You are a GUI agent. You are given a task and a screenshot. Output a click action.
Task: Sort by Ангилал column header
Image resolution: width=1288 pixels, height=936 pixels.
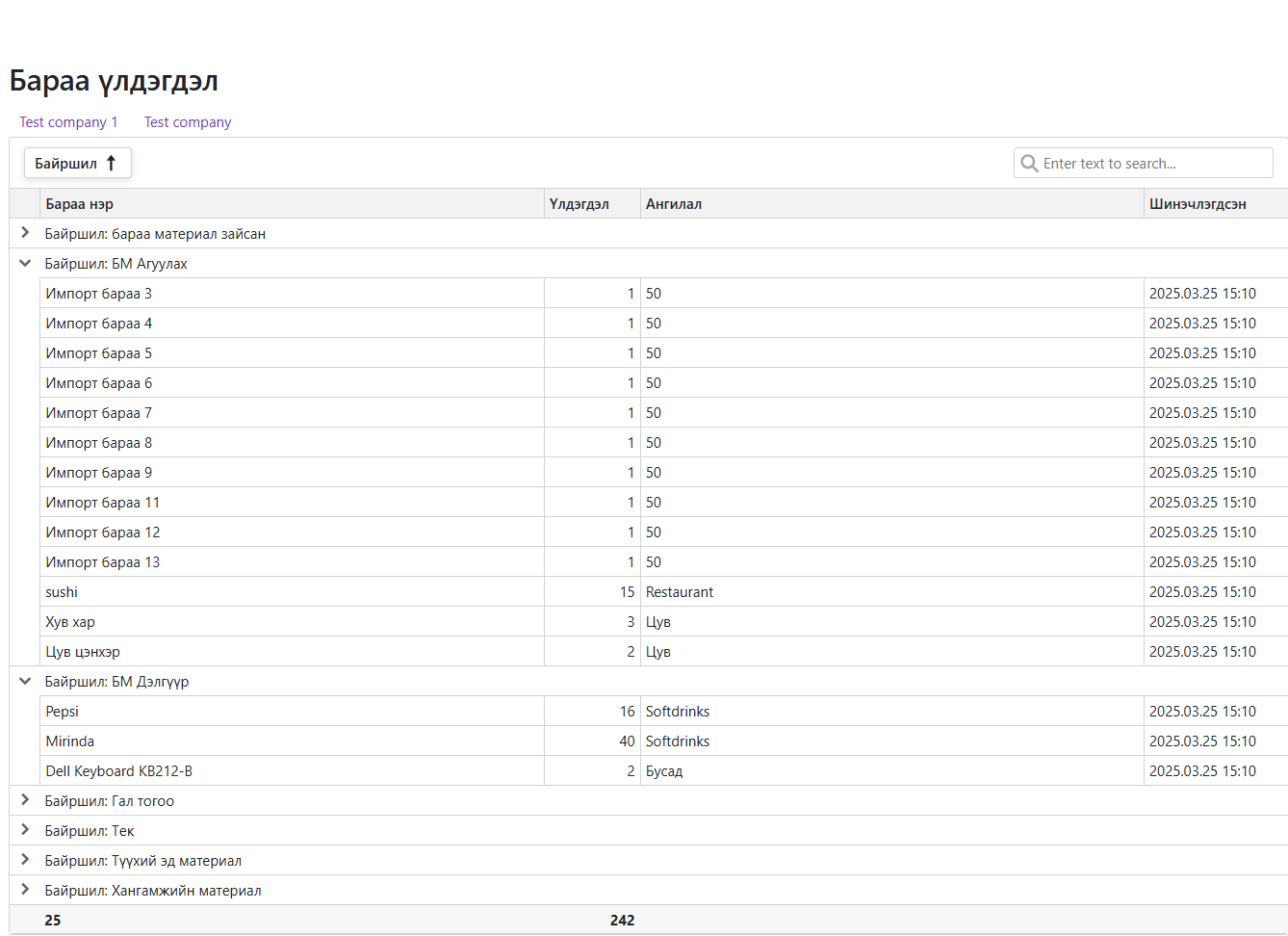pos(891,204)
